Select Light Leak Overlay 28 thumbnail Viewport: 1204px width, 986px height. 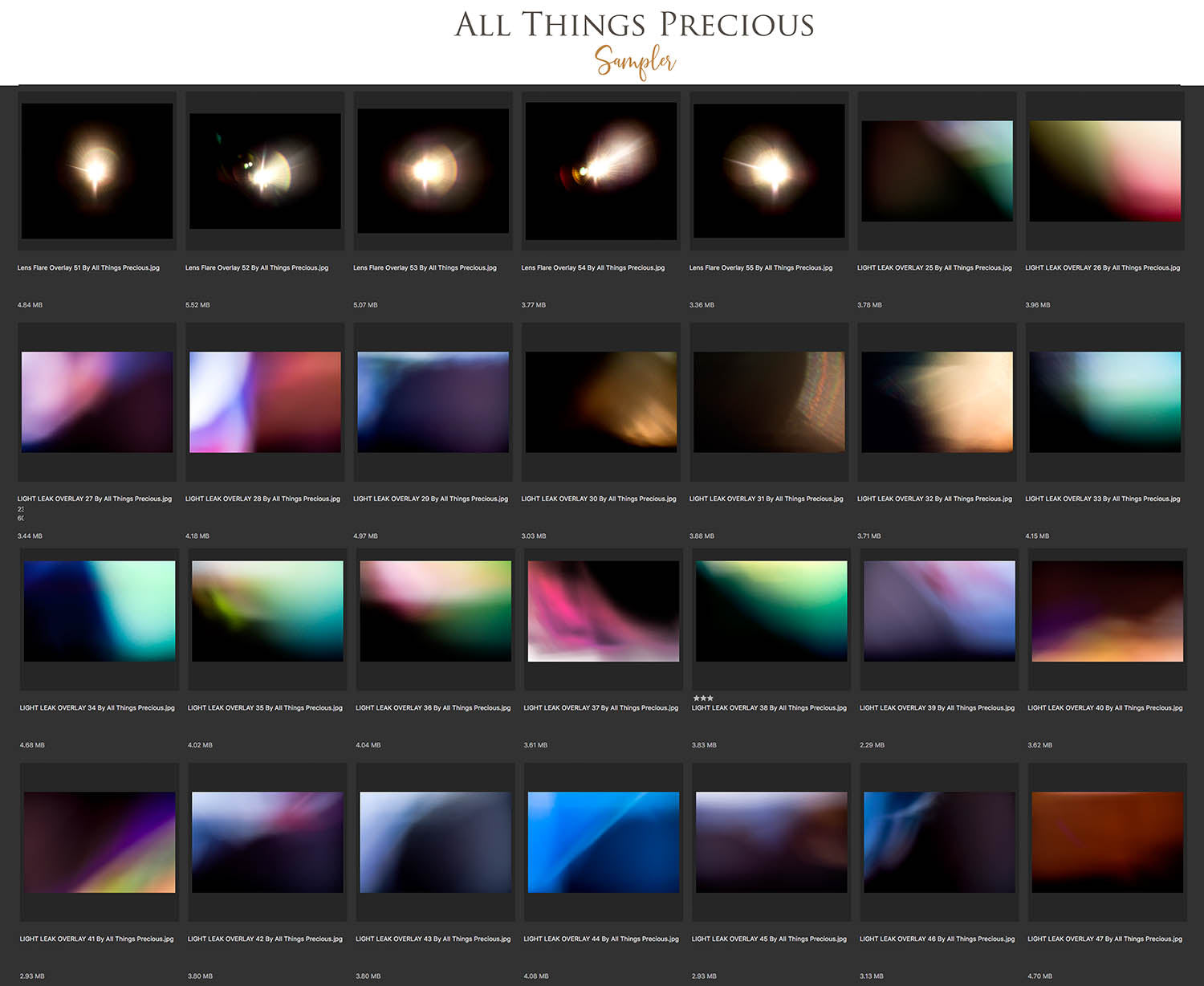click(265, 401)
